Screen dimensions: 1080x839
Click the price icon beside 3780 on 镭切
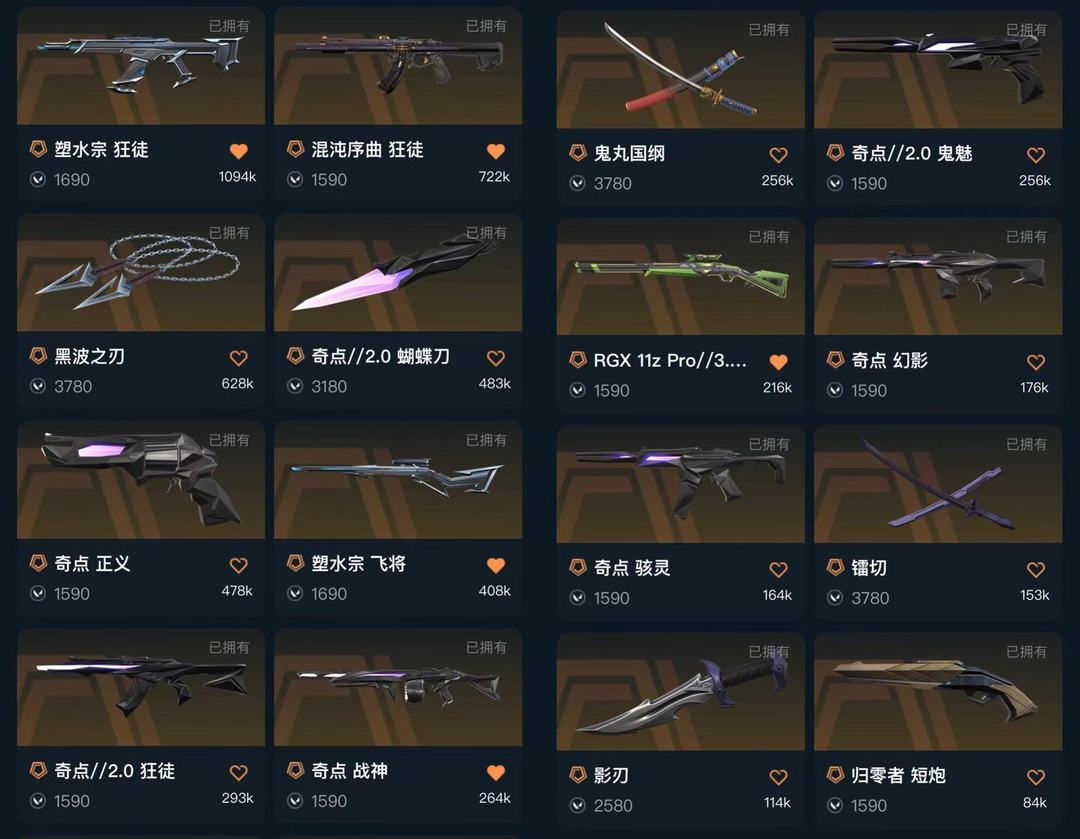tap(835, 598)
